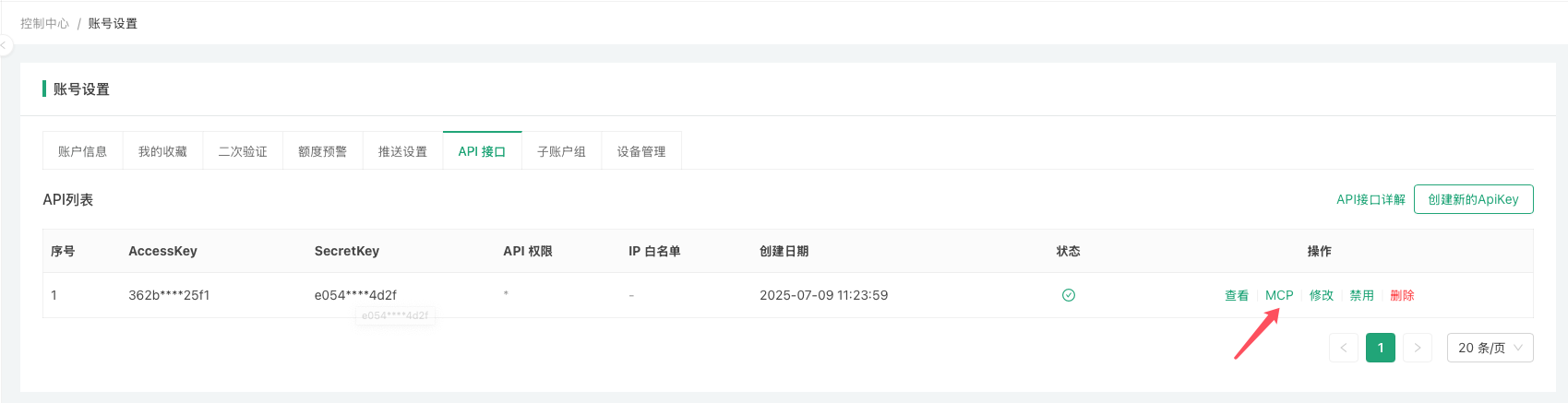Select page 1 in pagination
Image resolution: width=1568 pixels, height=403 pixels.
(1381, 348)
